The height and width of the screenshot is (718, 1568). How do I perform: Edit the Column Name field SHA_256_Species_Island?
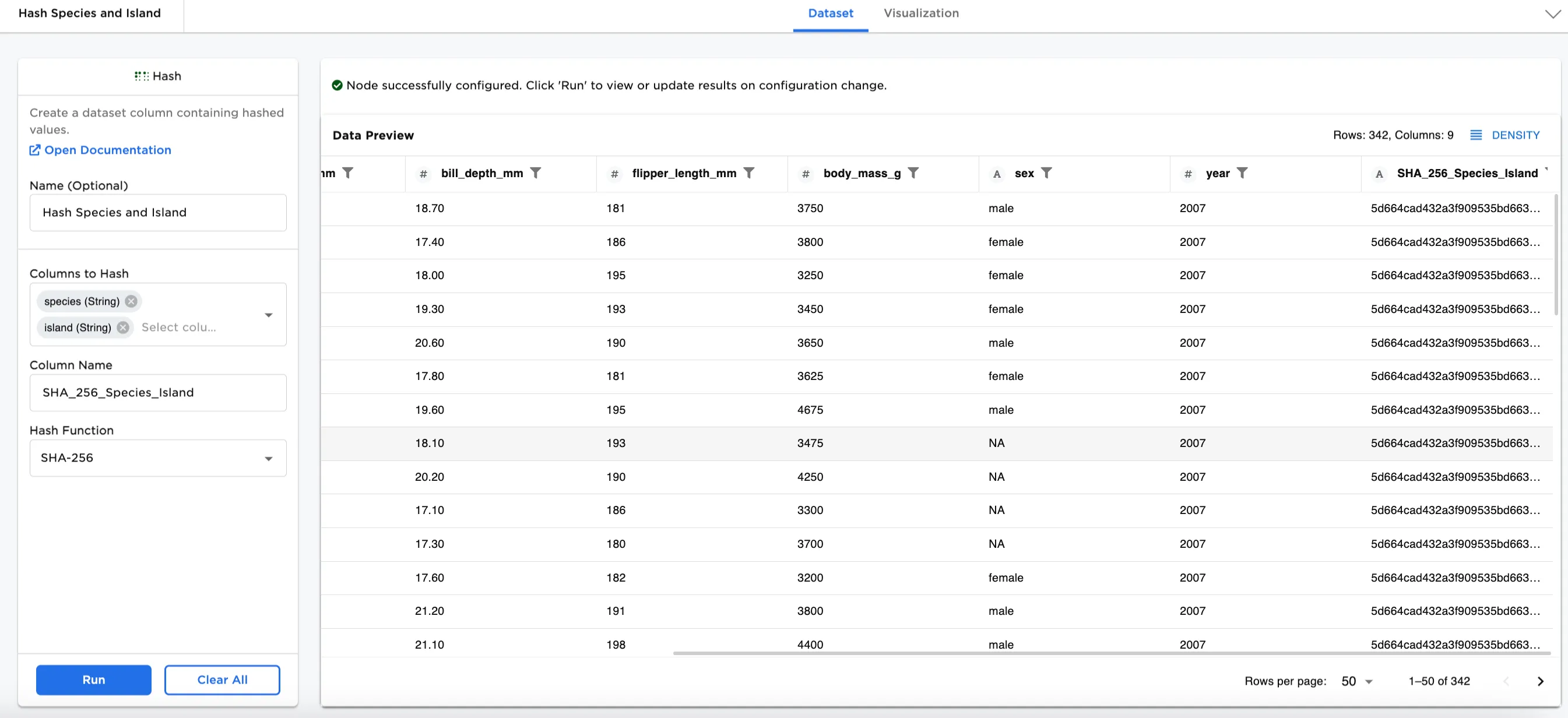pyautogui.click(x=157, y=392)
